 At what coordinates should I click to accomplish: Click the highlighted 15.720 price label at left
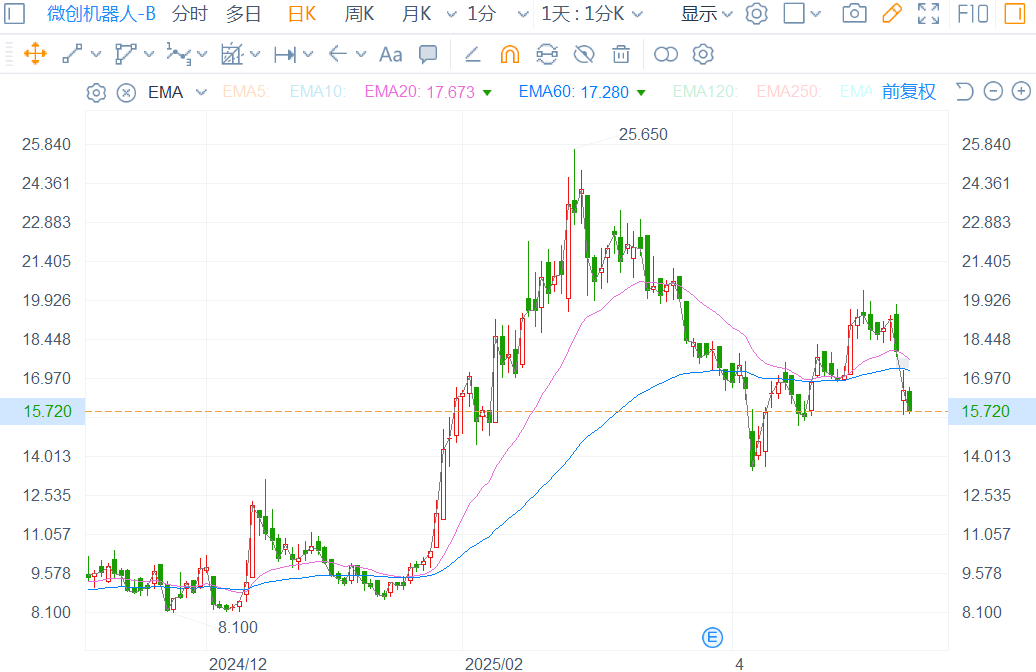click(48, 412)
